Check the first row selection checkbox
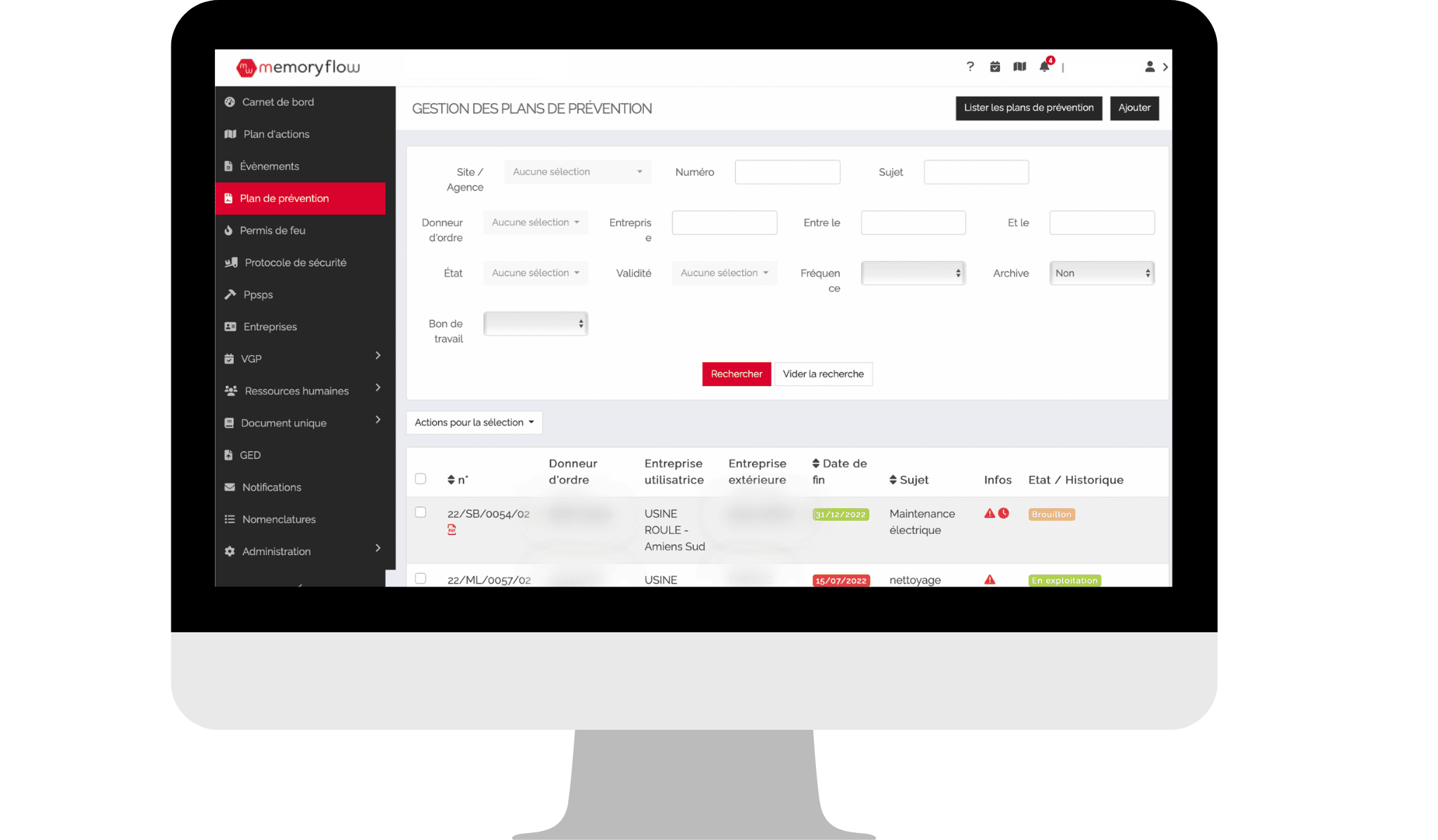1438x840 pixels. [x=420, y=512]
